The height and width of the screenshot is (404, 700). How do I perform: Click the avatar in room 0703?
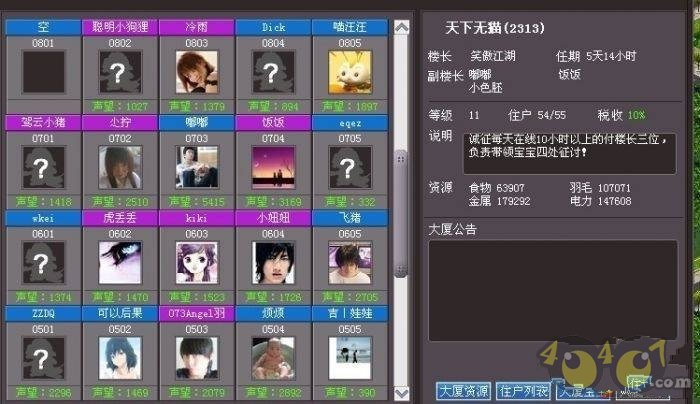click(197, 167)
